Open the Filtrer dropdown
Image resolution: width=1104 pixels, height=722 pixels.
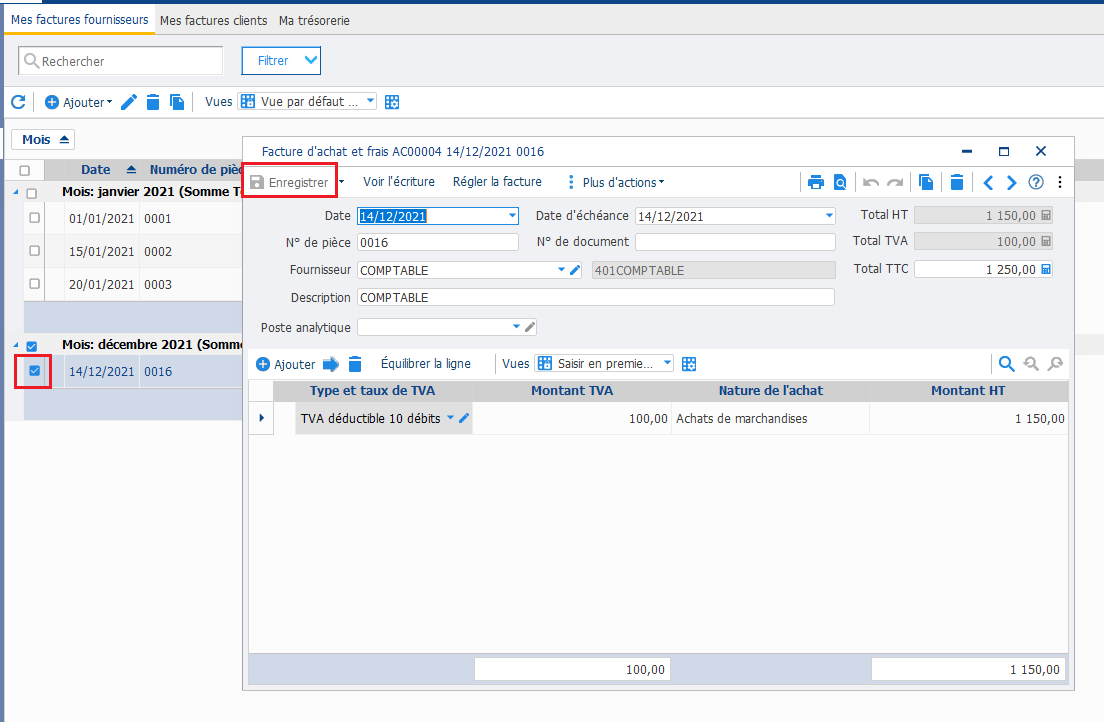(281, 61)
